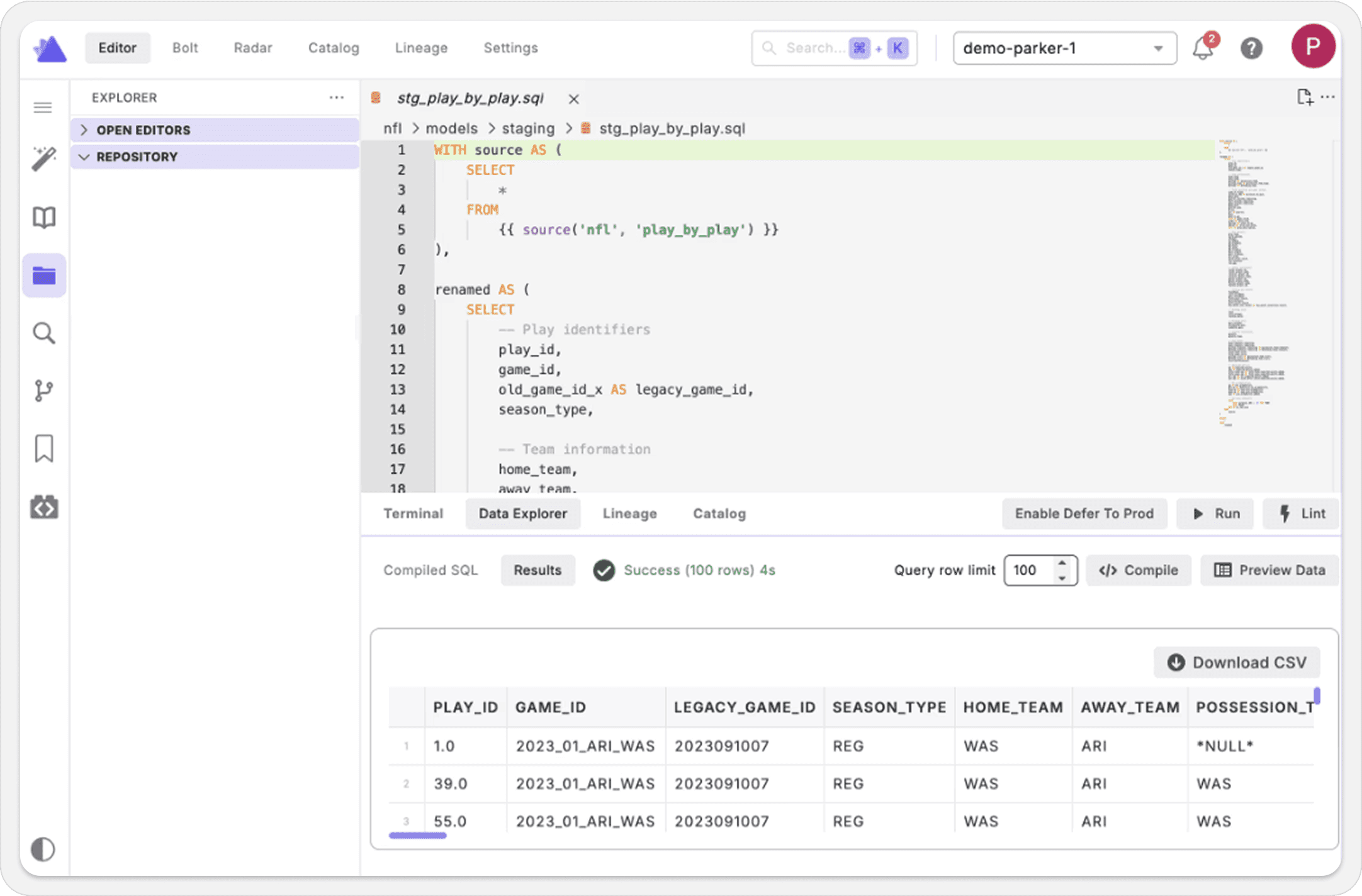This screenshot has height=896, width=1362.
Task: Switch to the Radar tab
Action: 253,48
